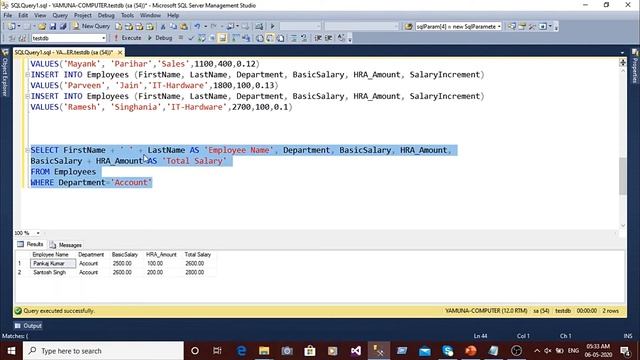This screenshot has width=640, height=360.
Task: Click the Increase Indent icon
Action: (328, 38)
